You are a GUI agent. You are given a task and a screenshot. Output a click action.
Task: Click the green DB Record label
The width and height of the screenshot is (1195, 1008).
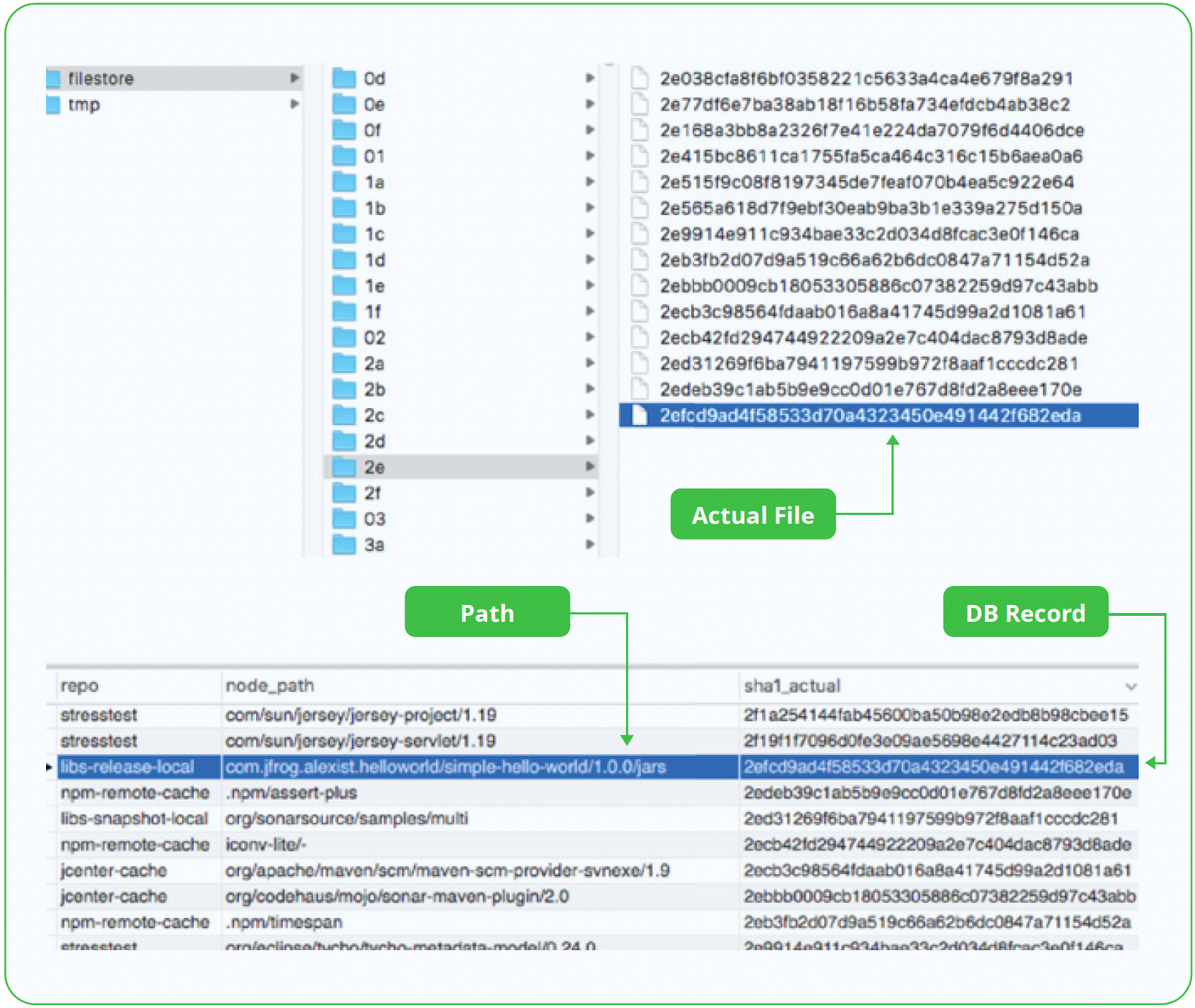click(1025, 612)
